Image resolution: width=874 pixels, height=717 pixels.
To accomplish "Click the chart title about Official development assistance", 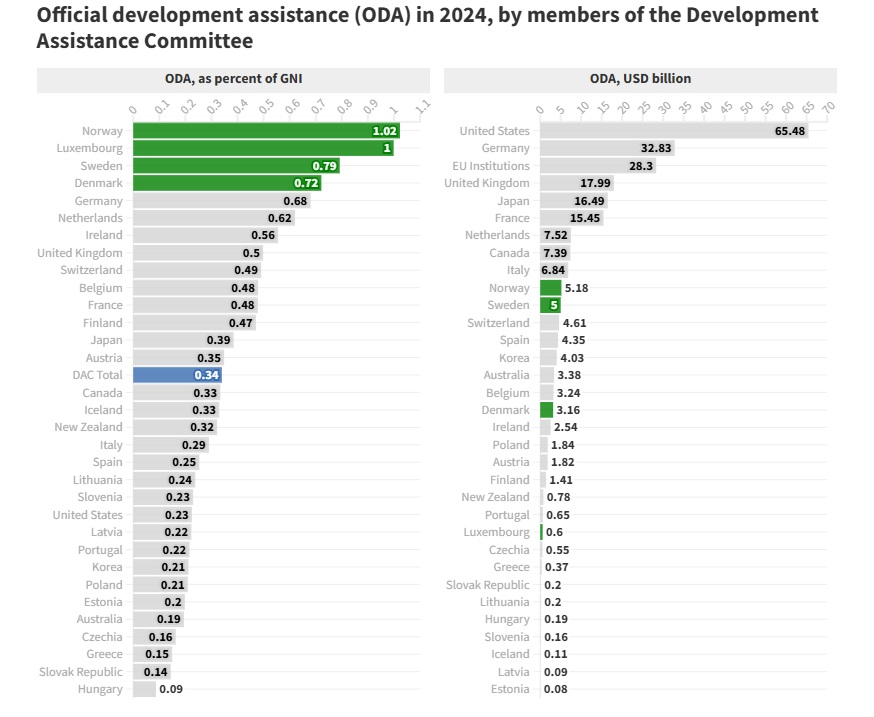I will click(427, 28).
